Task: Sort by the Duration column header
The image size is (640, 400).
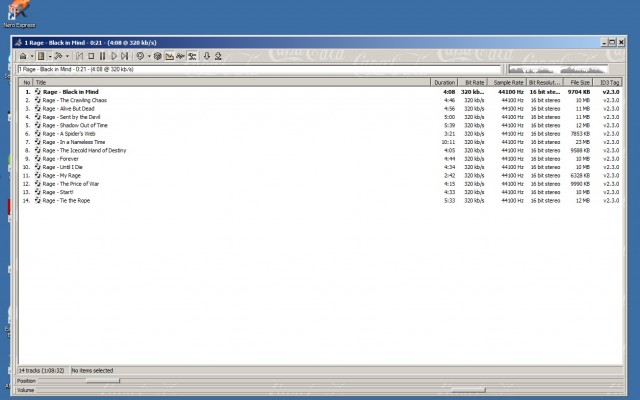Action: (x=444, y=82)
